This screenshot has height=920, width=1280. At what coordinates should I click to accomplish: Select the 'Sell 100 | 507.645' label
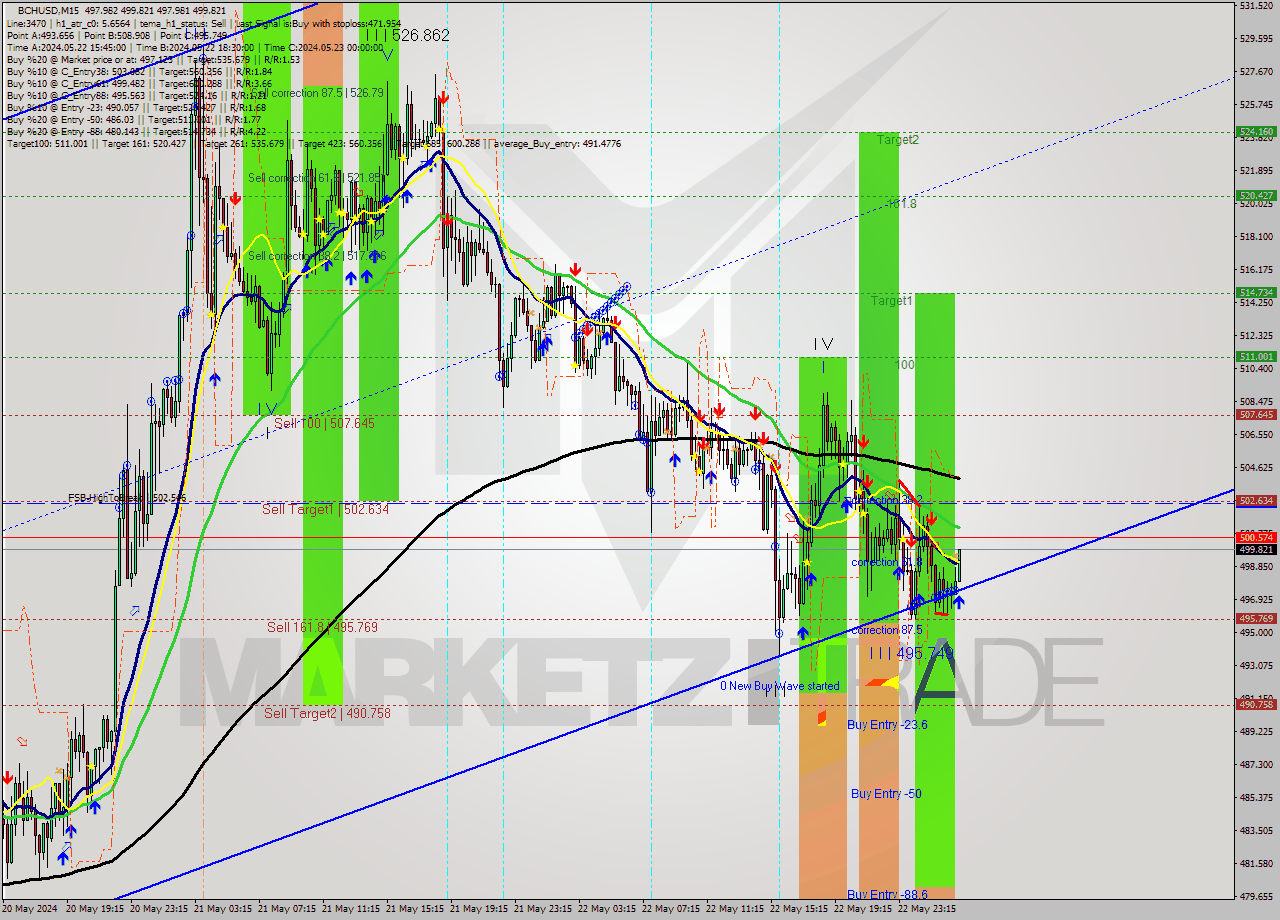click(x=324, y=423)
